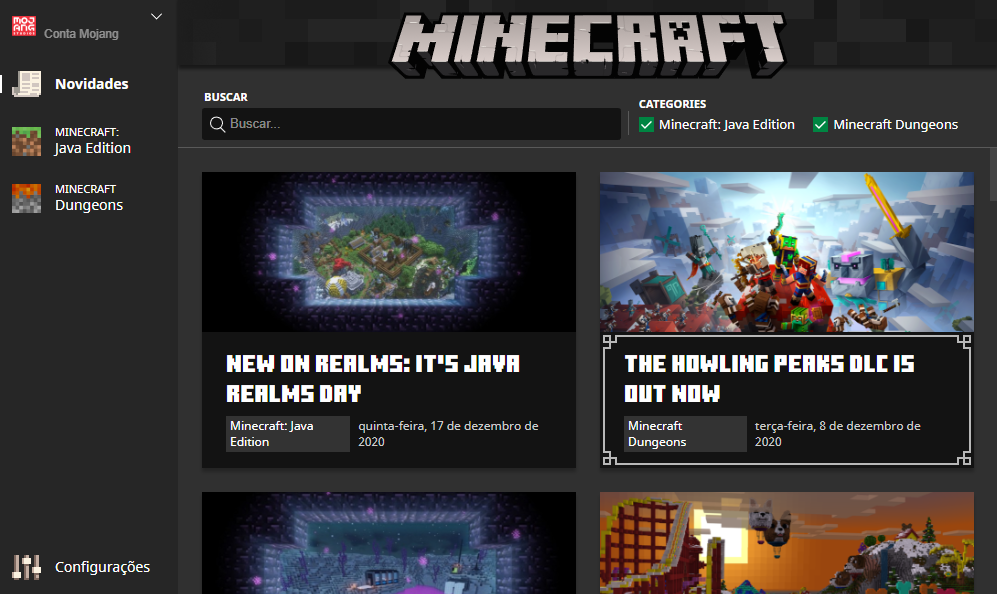Click the magnifying glass search icon

(217, 124)
